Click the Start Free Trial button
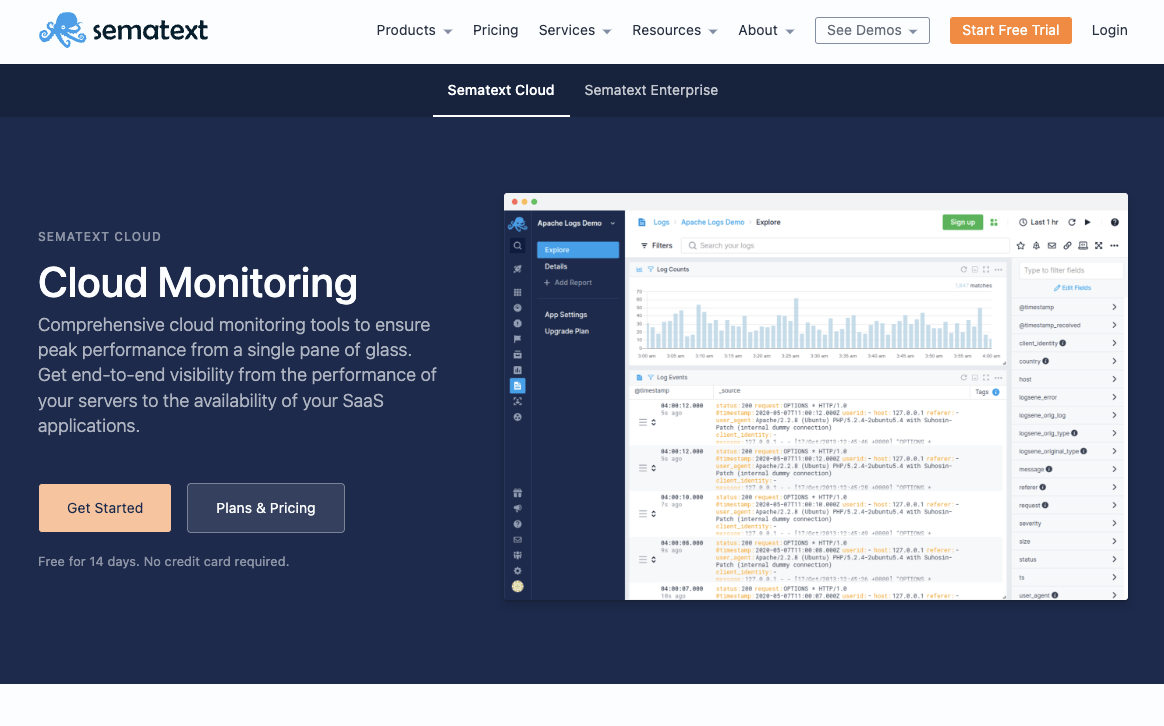The image size is (1164, 726). 1010,30
